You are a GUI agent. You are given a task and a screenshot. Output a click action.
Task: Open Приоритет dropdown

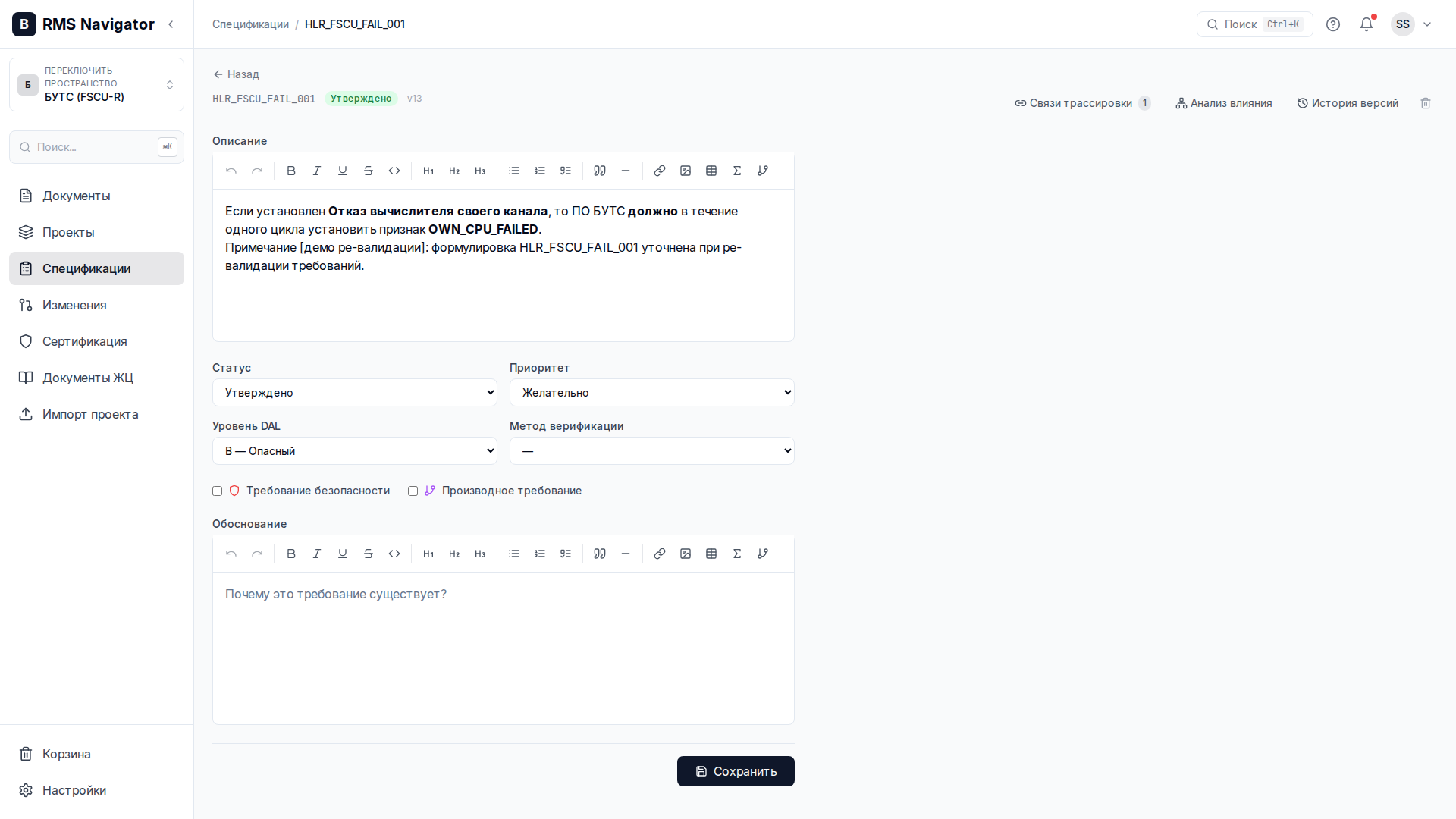[x=652, y=392]
